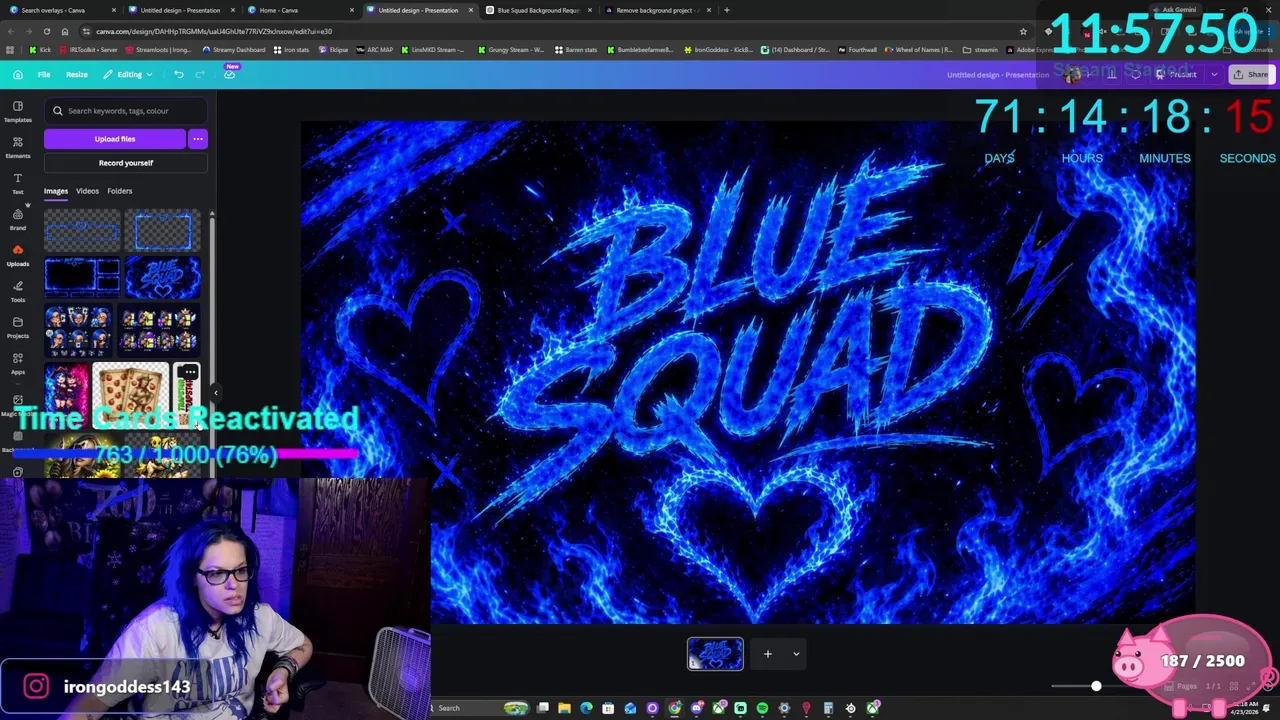Open the Text sidebar panel
The image size is (1280, 720).
18,183
